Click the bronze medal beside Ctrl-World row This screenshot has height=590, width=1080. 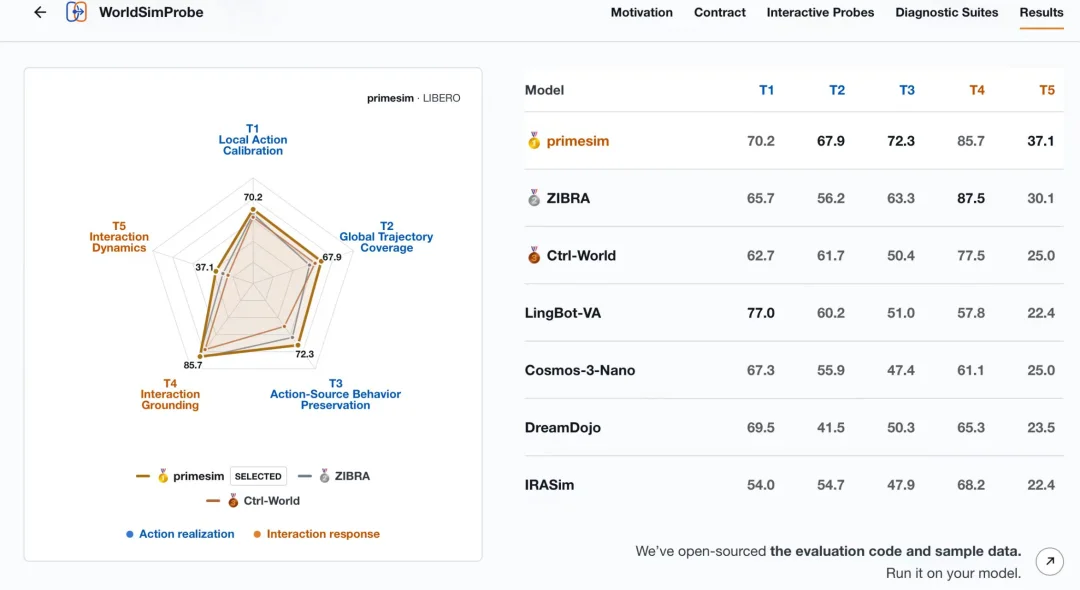click(534, 255)
